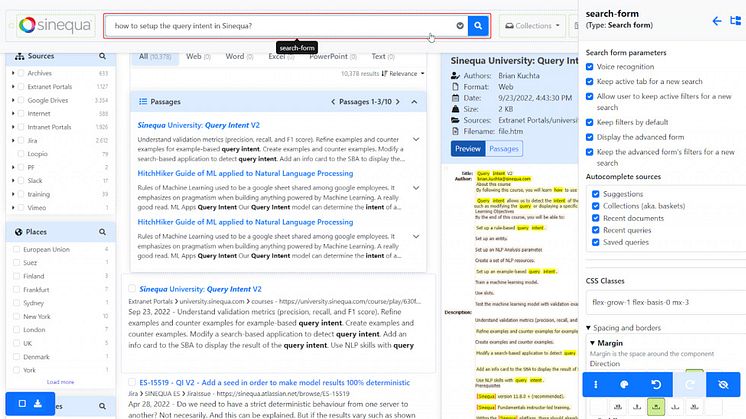Open the HitchHiker Guide of ML passage link
Screen dimensions: 746x419
pyautogui.click(x=245, y=173)
